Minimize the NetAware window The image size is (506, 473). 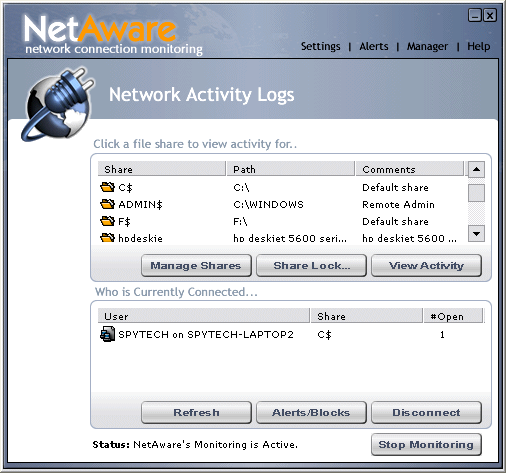pyautogui.click(x=475, y=15)
